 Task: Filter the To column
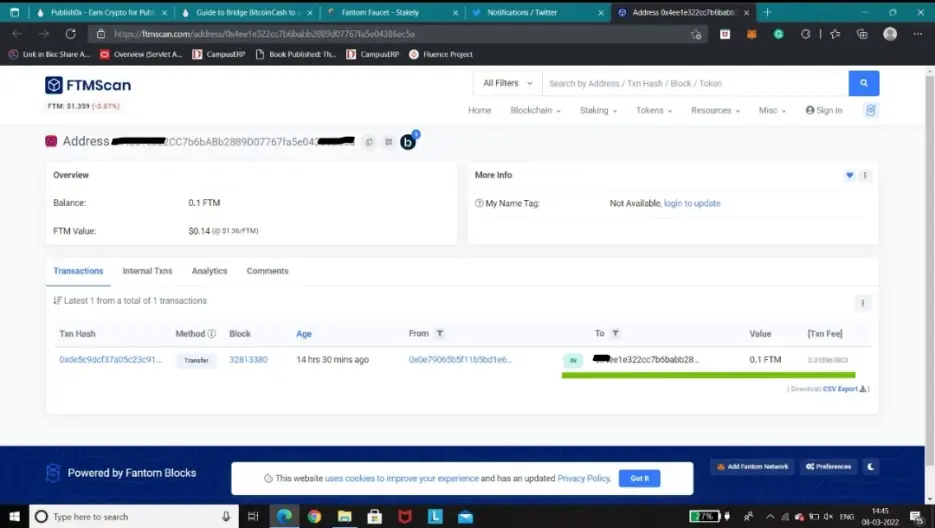[x=615, y=334]
